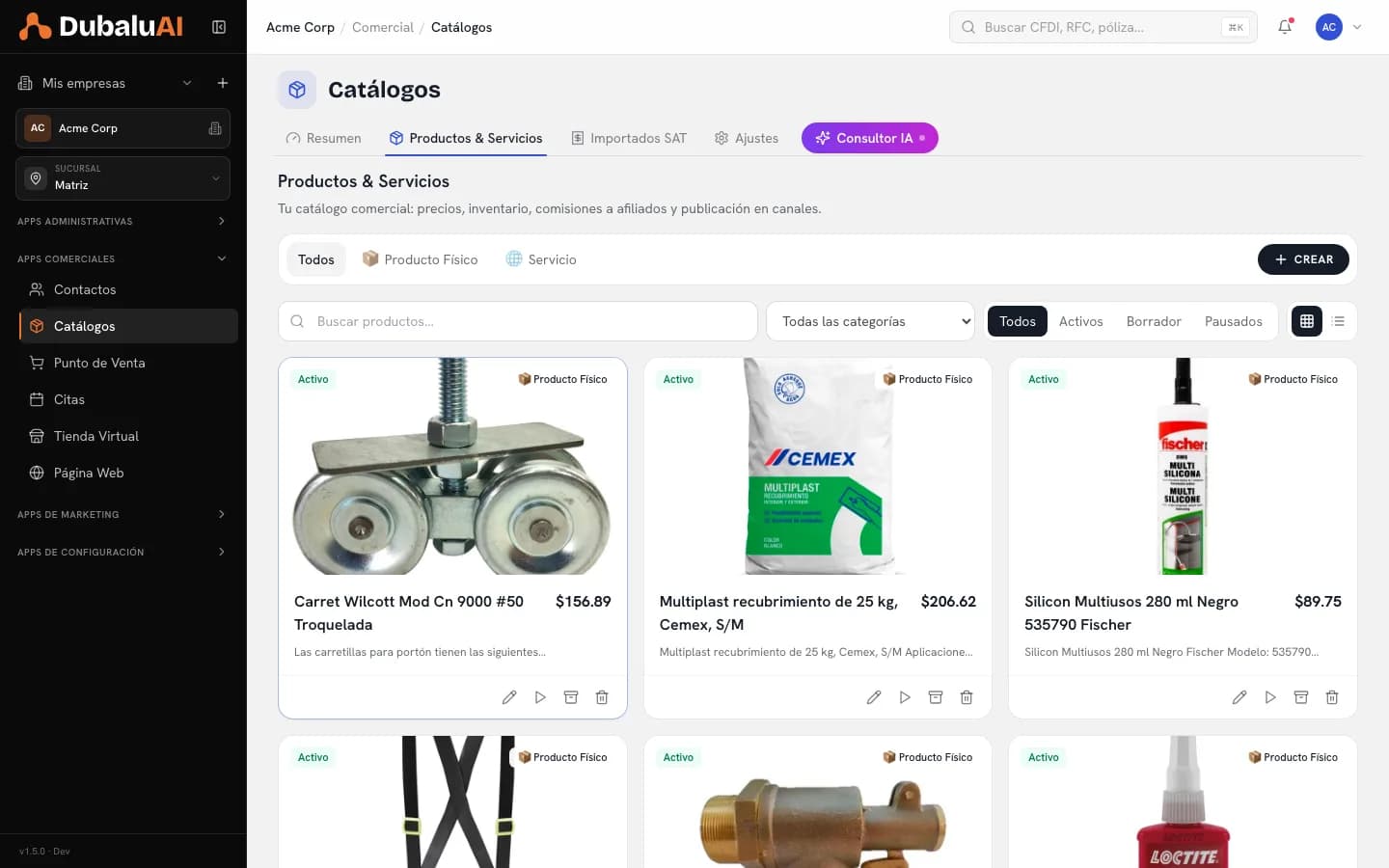Expand Apps de Configuración section
The width and height of the screenshot is (1389, 868).
point(123,552)
